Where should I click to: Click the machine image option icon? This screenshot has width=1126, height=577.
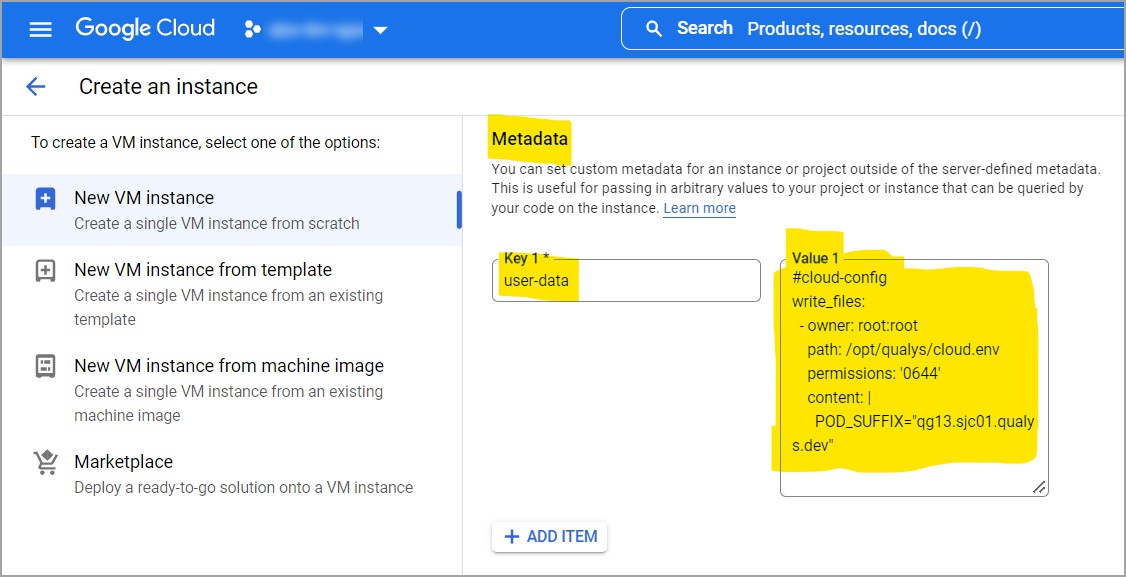tap(45, 366)
